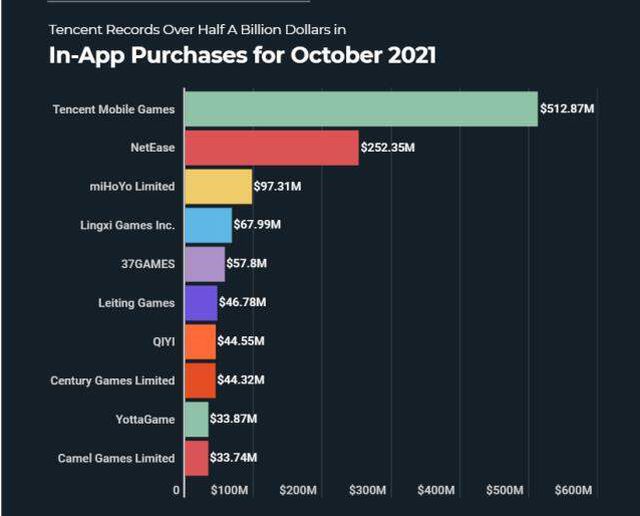Click the 0 axis tick label
The height and width of the screenshot is (516, 640).
(x=176, y=490)
